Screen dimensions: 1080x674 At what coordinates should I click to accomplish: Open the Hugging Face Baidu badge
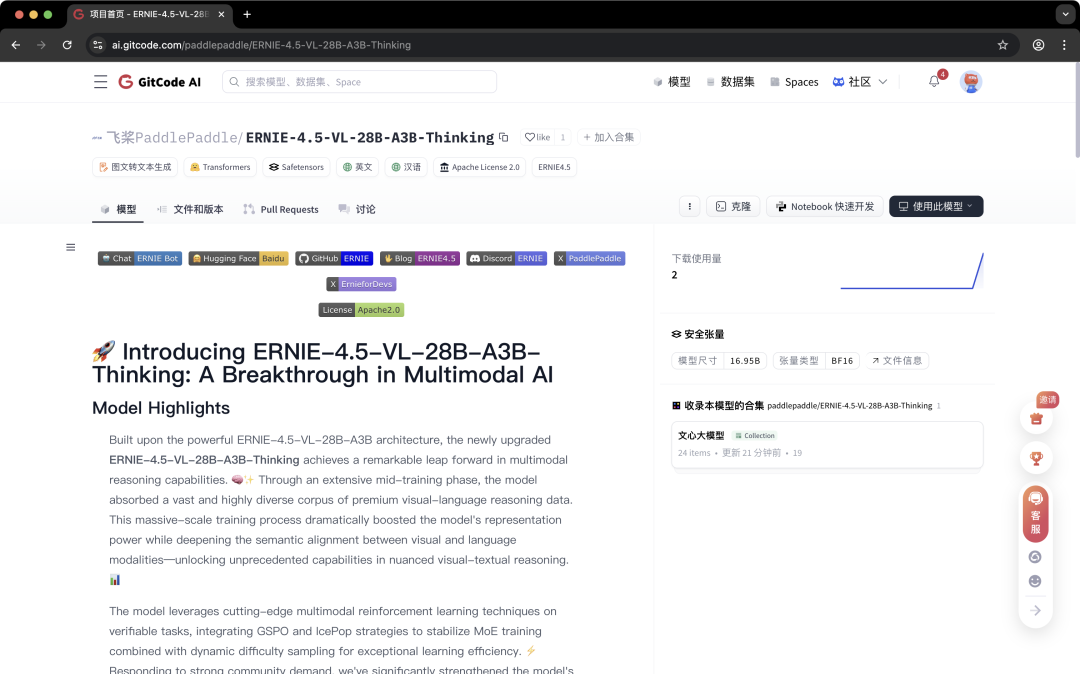[x=238, y=259]
